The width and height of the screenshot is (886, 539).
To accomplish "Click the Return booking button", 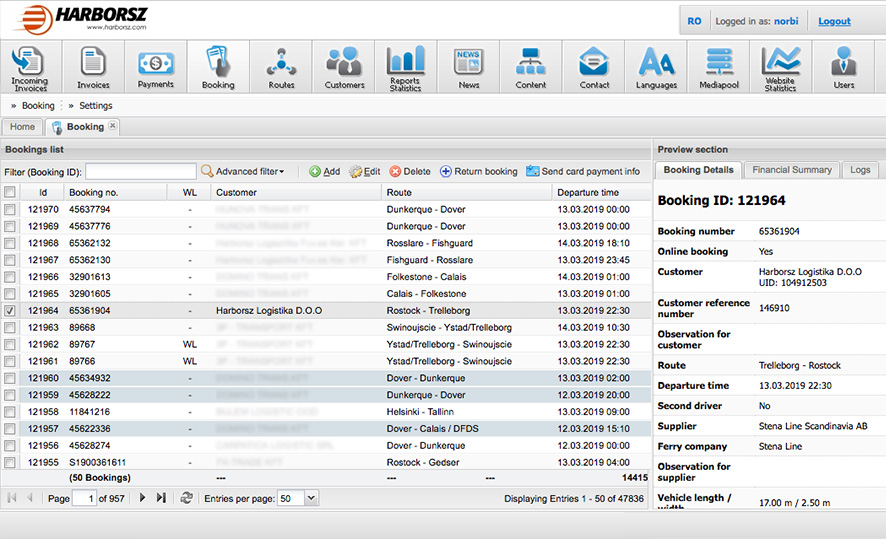I will [x=478, y=172].
